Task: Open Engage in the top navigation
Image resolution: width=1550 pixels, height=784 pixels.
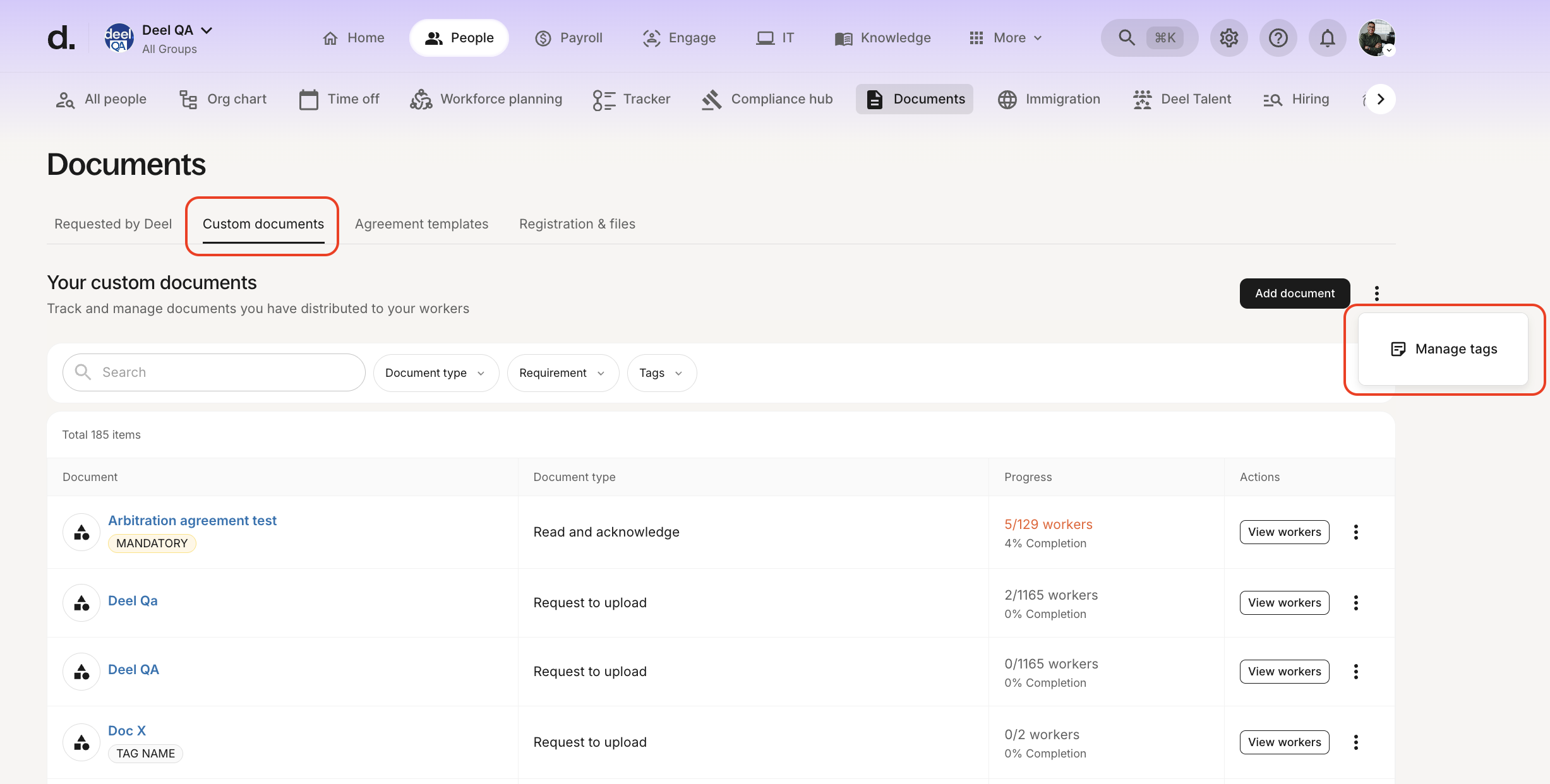Action: pos(679,38)
